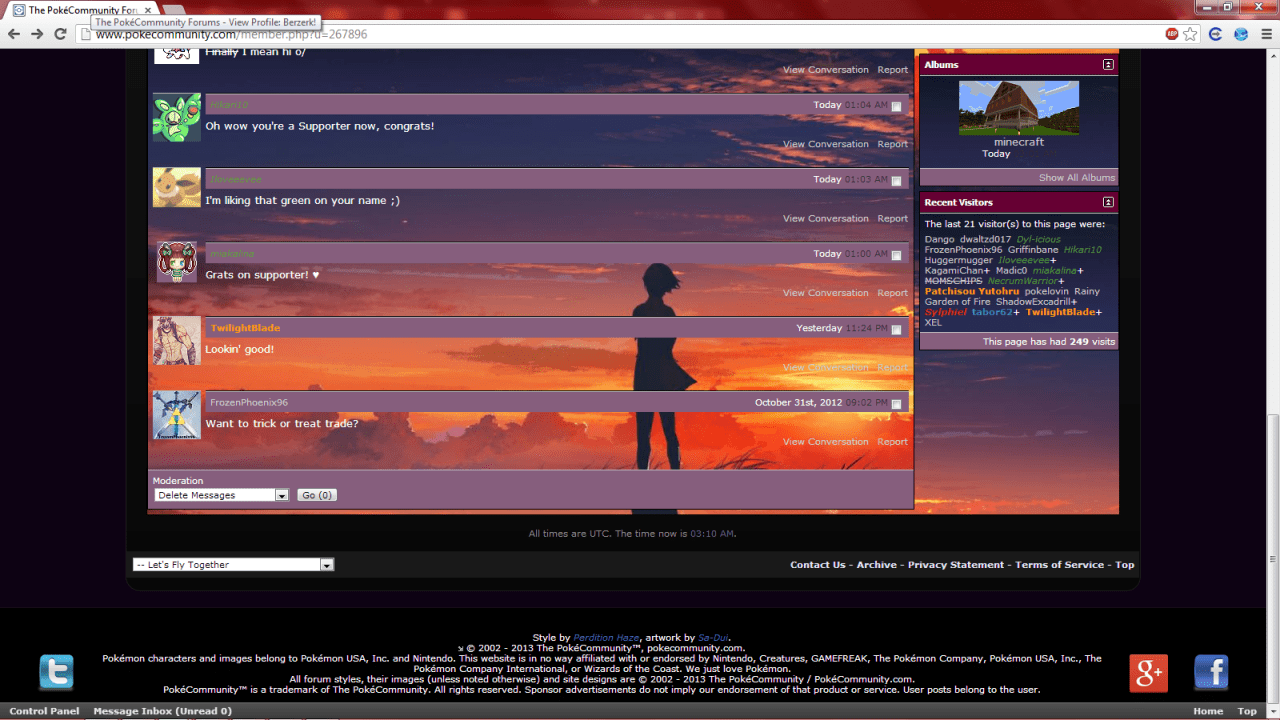Open the Control Panel bottom bar item
The height and width of the screenshot is (720, 1280).
pos(44,711)
